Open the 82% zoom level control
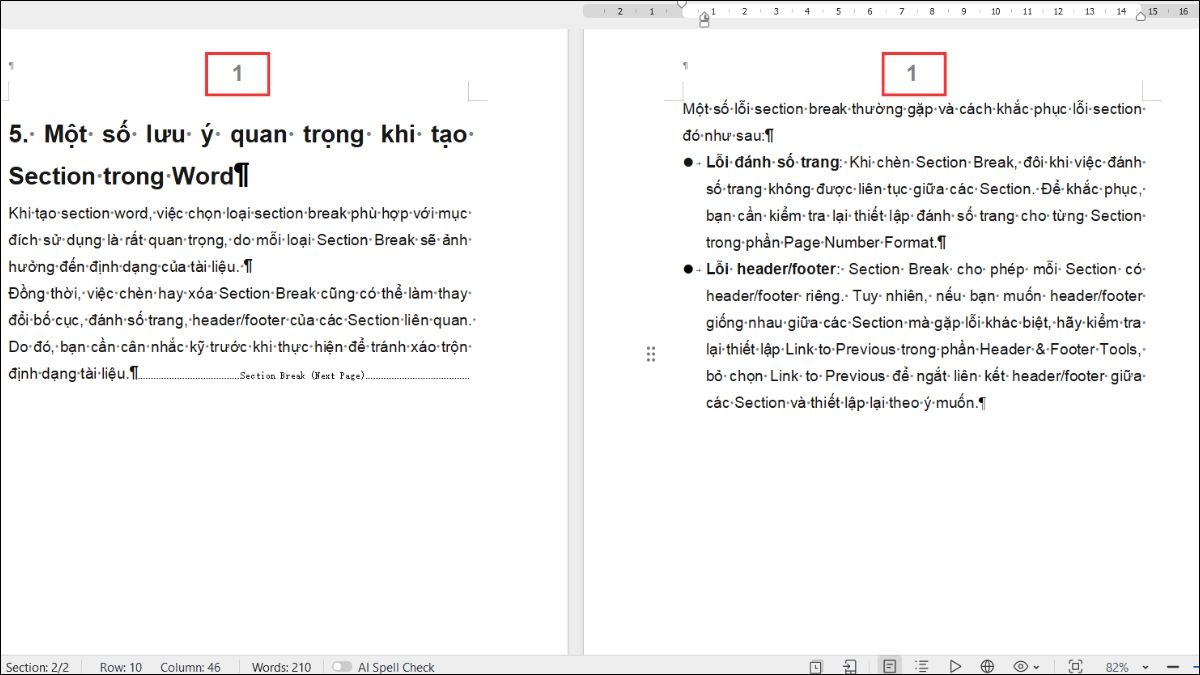1200x675 pixels. click(1117, 667)
